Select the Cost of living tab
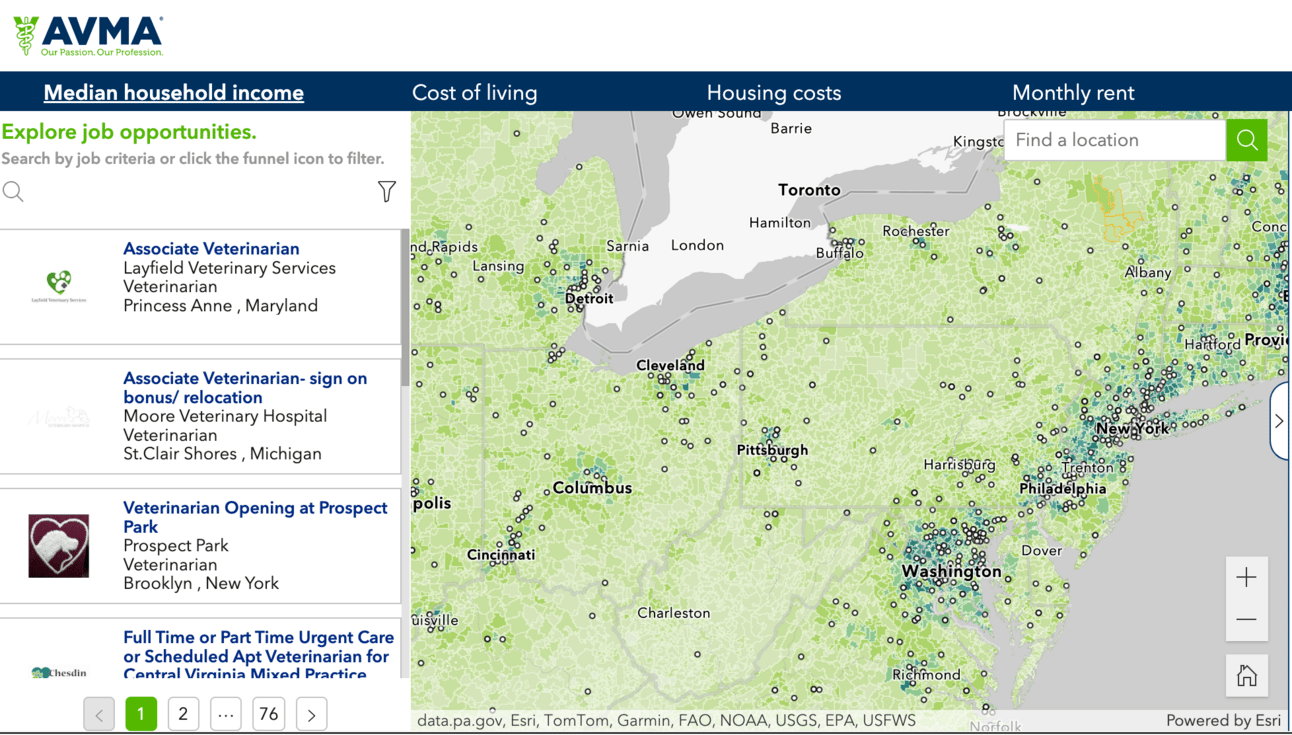This screenshot has height=735, width=1292. (474, 93)
